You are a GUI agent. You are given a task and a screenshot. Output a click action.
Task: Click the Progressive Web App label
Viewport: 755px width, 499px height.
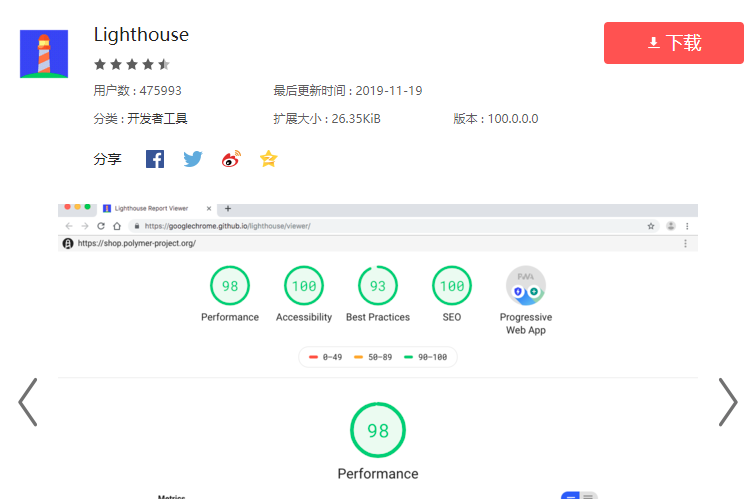point(526,324)
